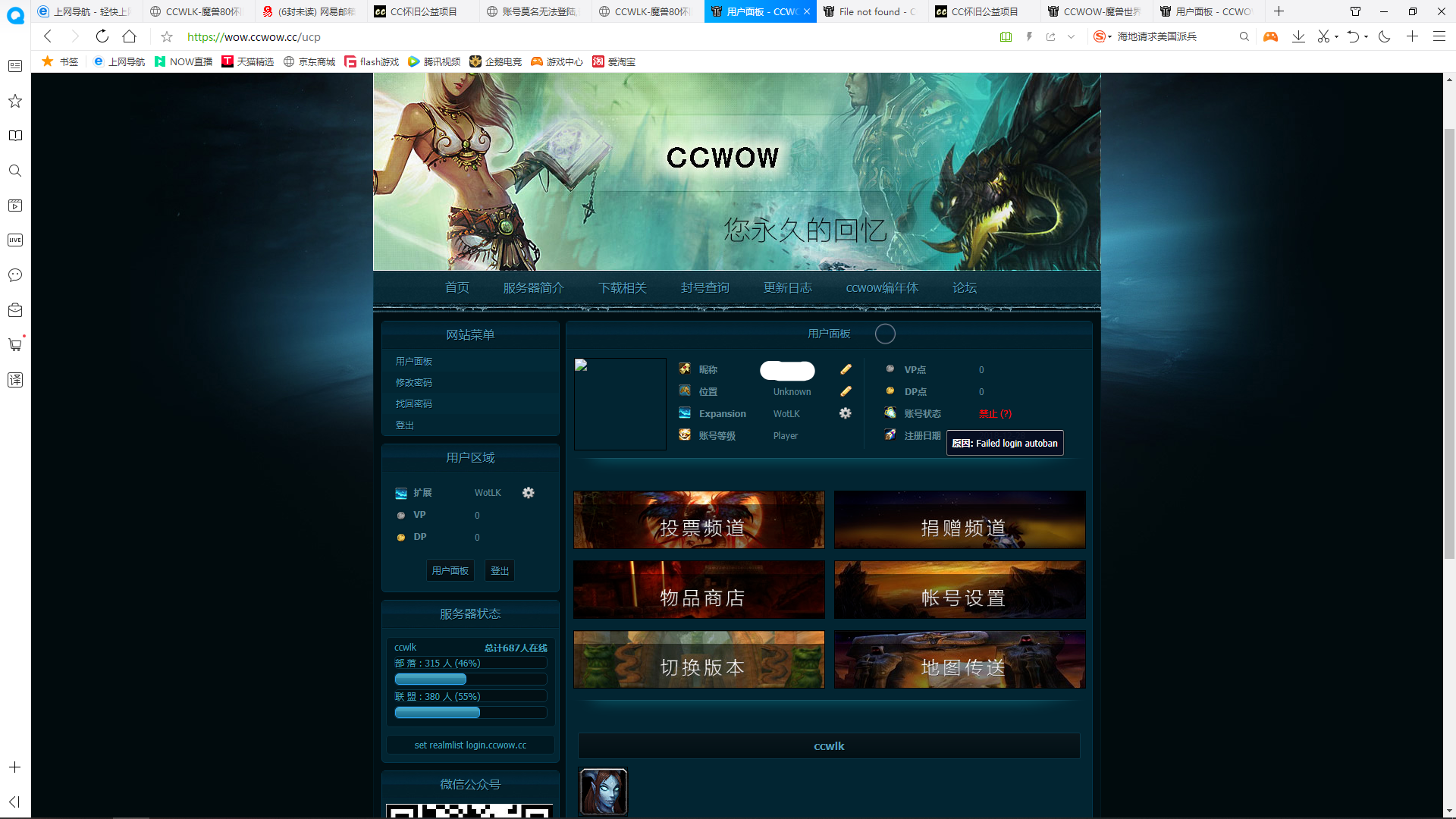Open browser downloads arrow icon
Viewport: 1456px width, 819px height.
[x=1298, y=36]
